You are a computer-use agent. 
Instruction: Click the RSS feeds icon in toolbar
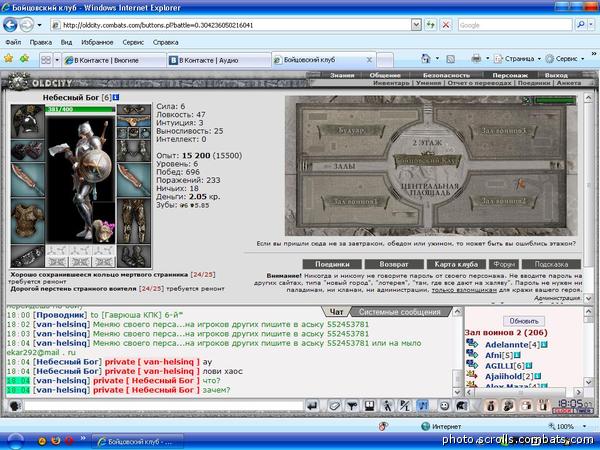click(451, 59)
